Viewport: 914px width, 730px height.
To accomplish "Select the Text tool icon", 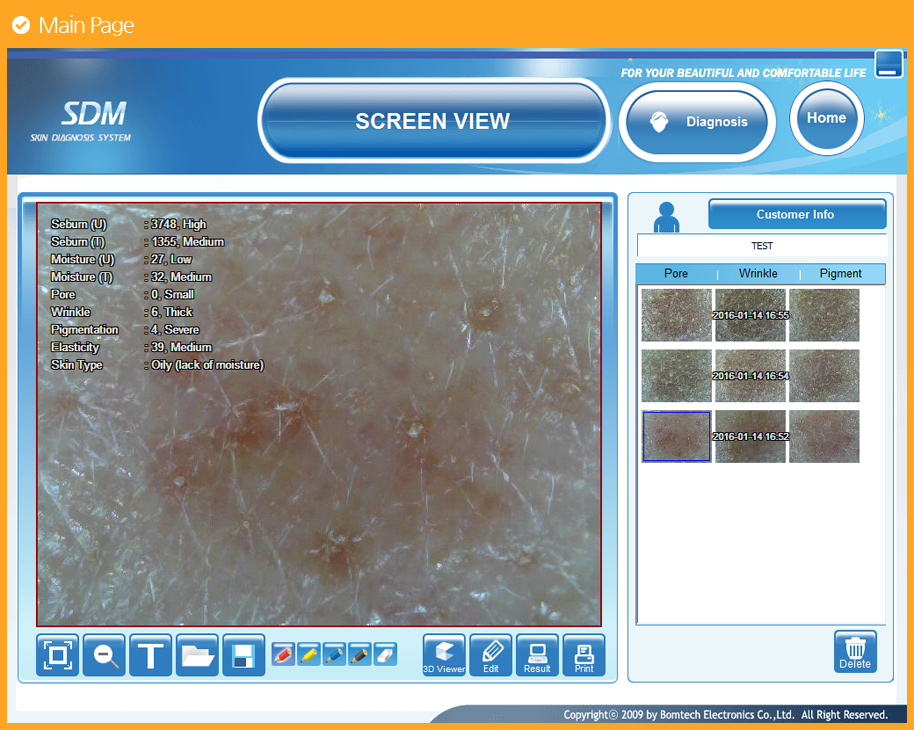I will [151, 656].
